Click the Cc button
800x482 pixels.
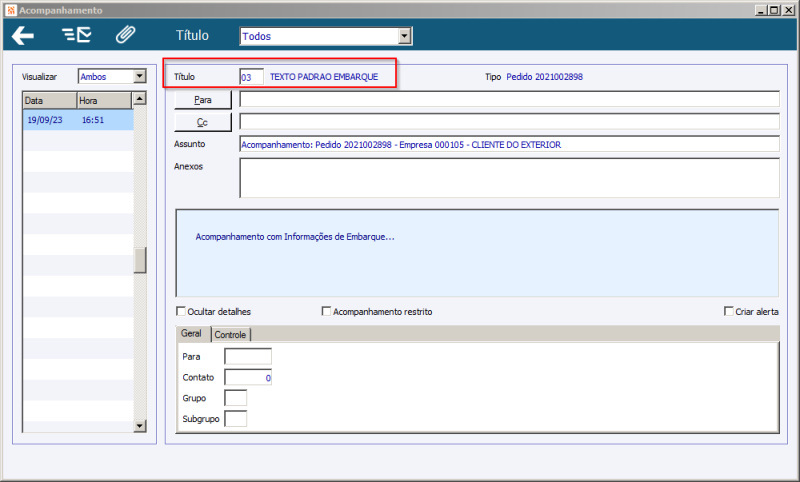(203, 122)
